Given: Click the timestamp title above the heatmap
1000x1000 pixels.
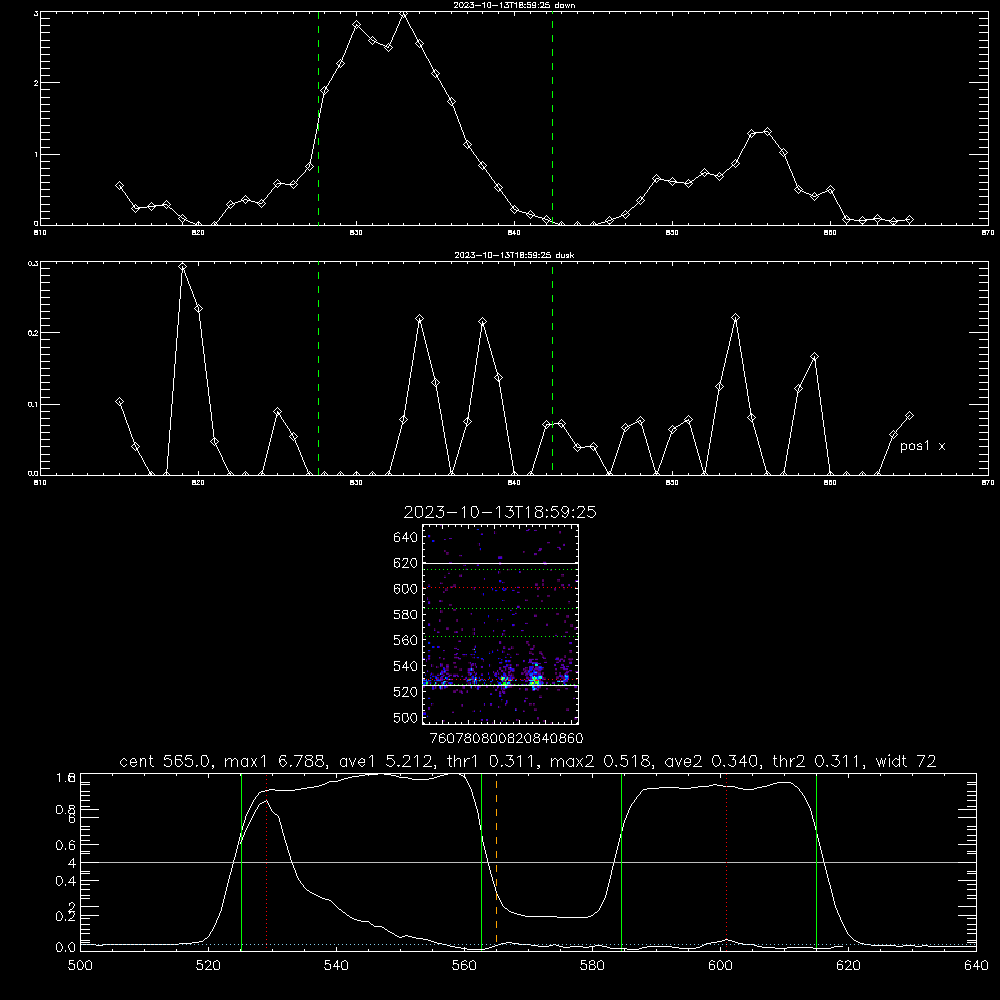Looking at the screenshot, I should (500, 512).
